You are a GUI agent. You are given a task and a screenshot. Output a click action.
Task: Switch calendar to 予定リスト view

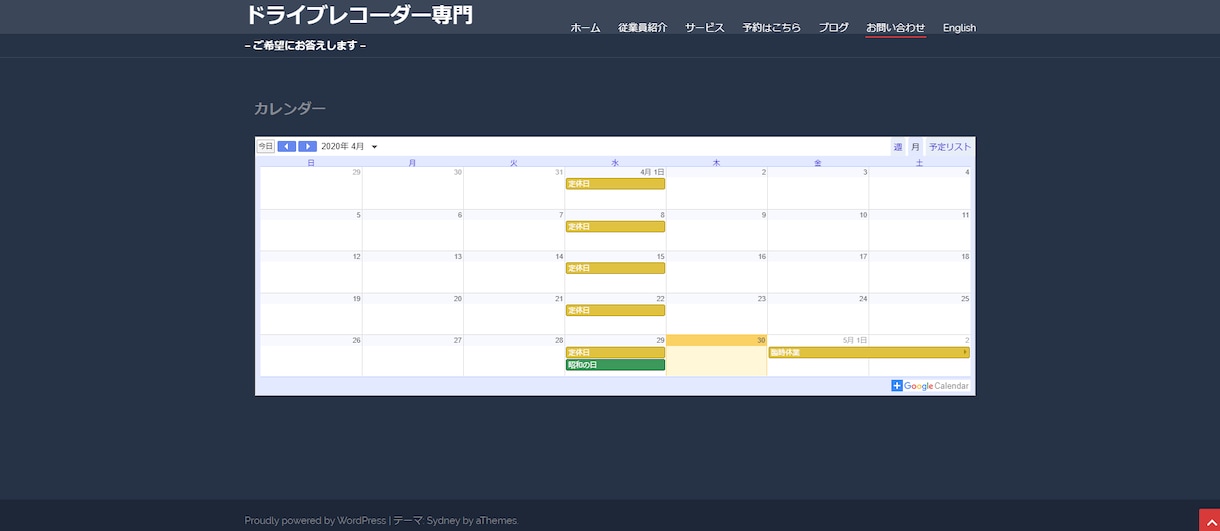[950, 147]
